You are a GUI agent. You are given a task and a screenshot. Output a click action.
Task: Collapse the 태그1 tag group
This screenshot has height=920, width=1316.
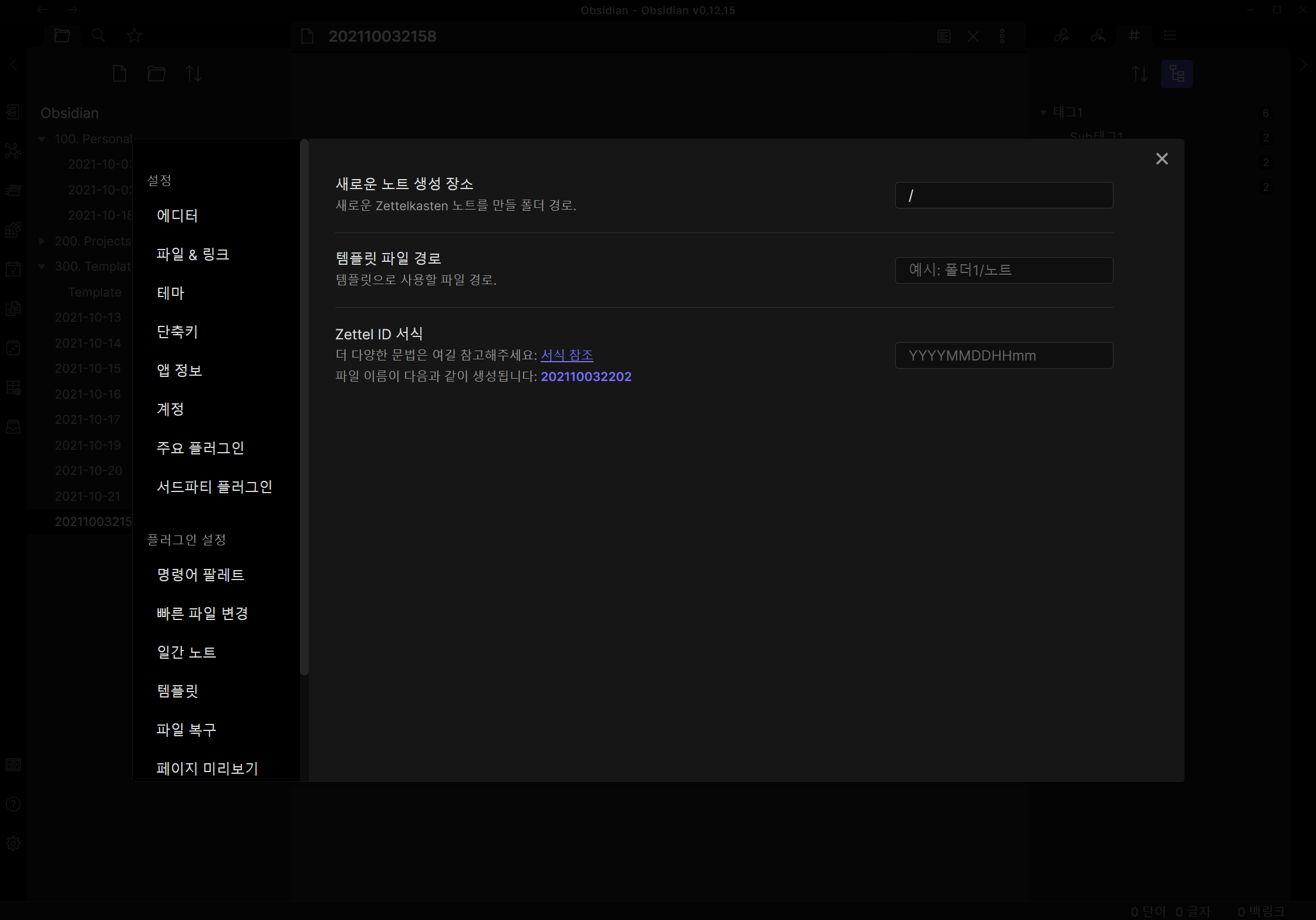1044,113
